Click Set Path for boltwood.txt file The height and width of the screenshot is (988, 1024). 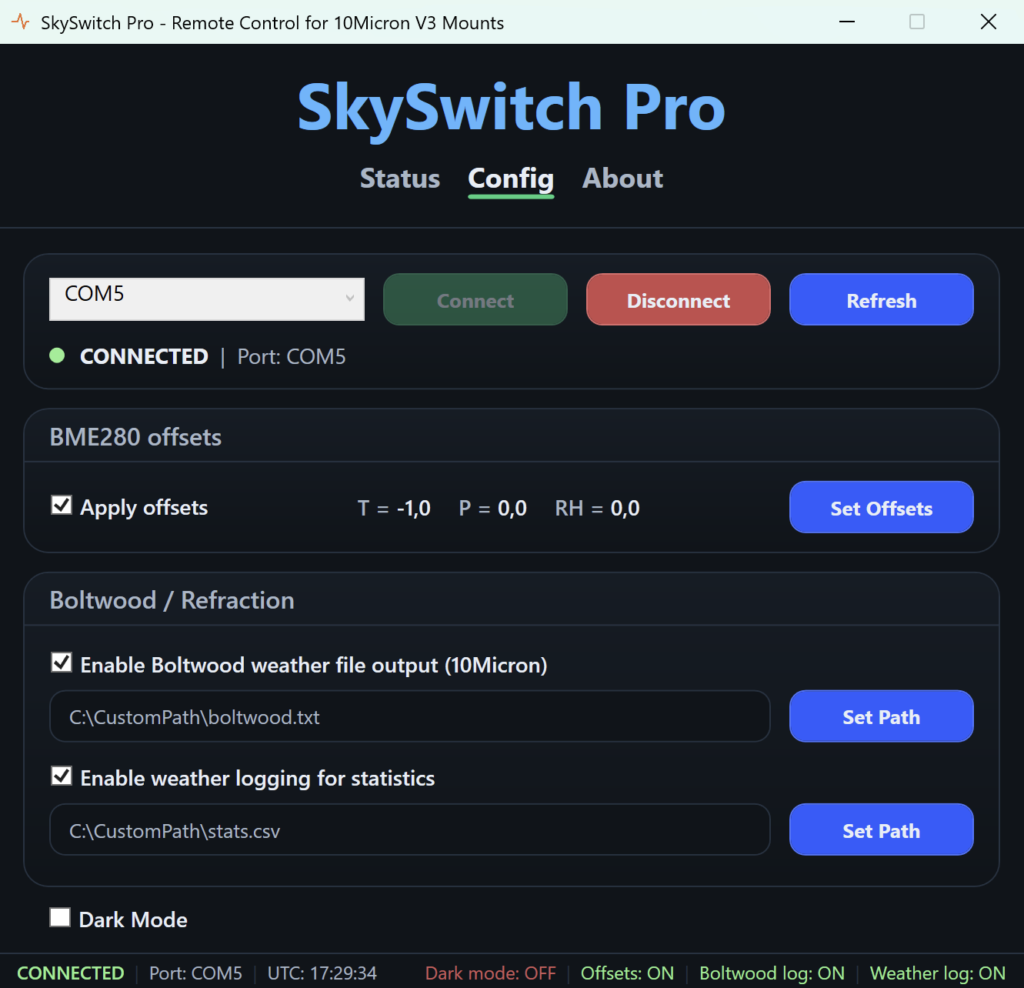[x=881, y=717]
